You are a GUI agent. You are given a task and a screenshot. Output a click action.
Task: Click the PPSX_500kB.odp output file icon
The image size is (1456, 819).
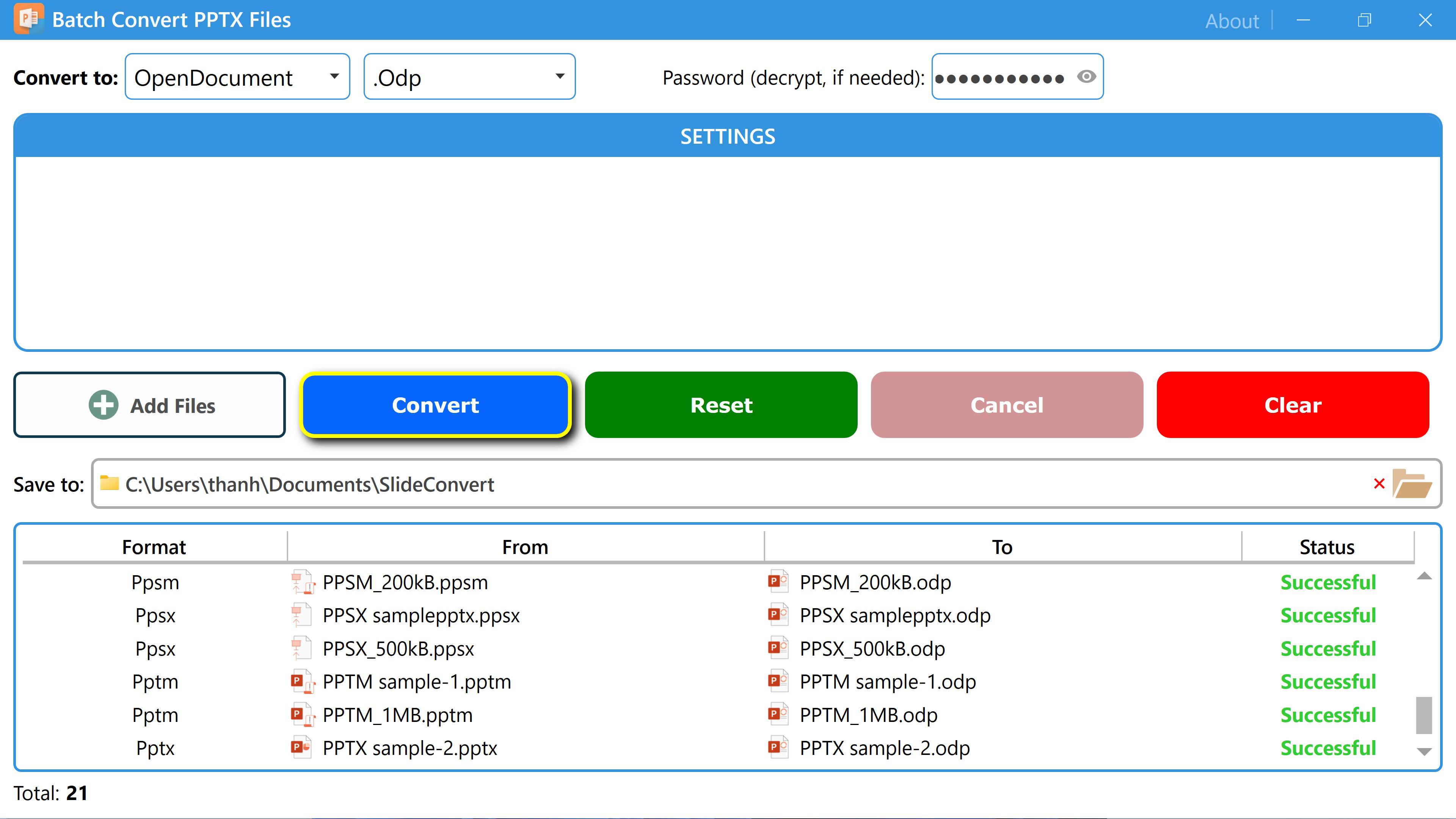point(778,647)
